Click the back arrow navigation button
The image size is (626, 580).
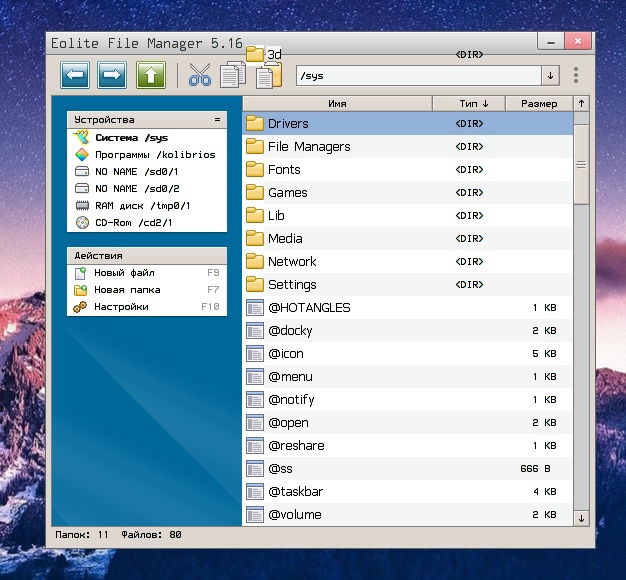click(76, 75)
